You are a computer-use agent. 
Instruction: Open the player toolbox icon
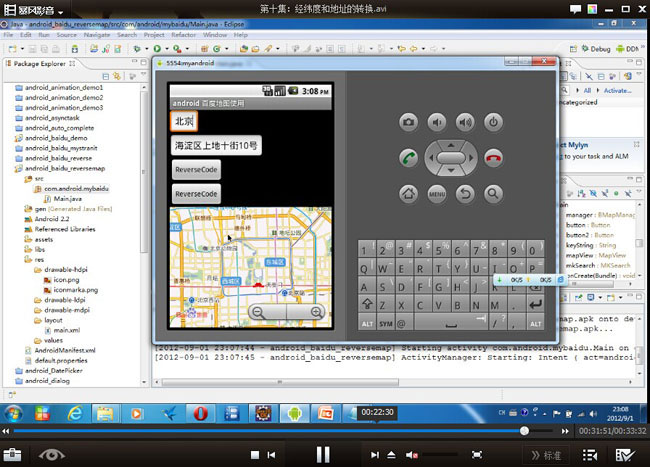[x=12, y=455]
